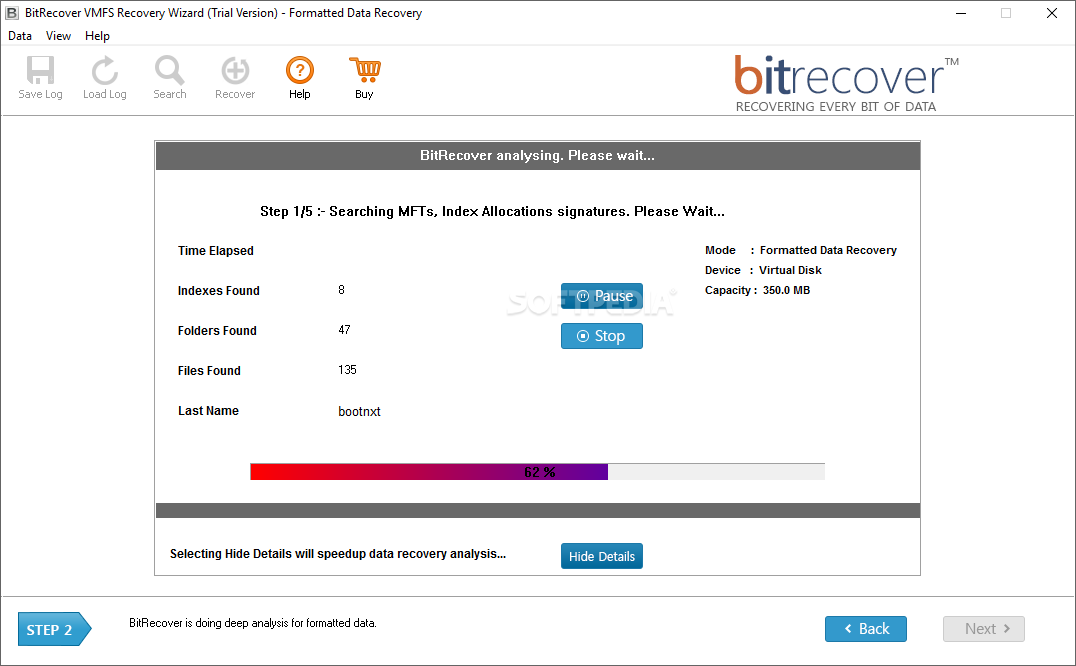Screen dimensions: 1076x666
Task: Open the View menu
Action: tap(58, 36)
